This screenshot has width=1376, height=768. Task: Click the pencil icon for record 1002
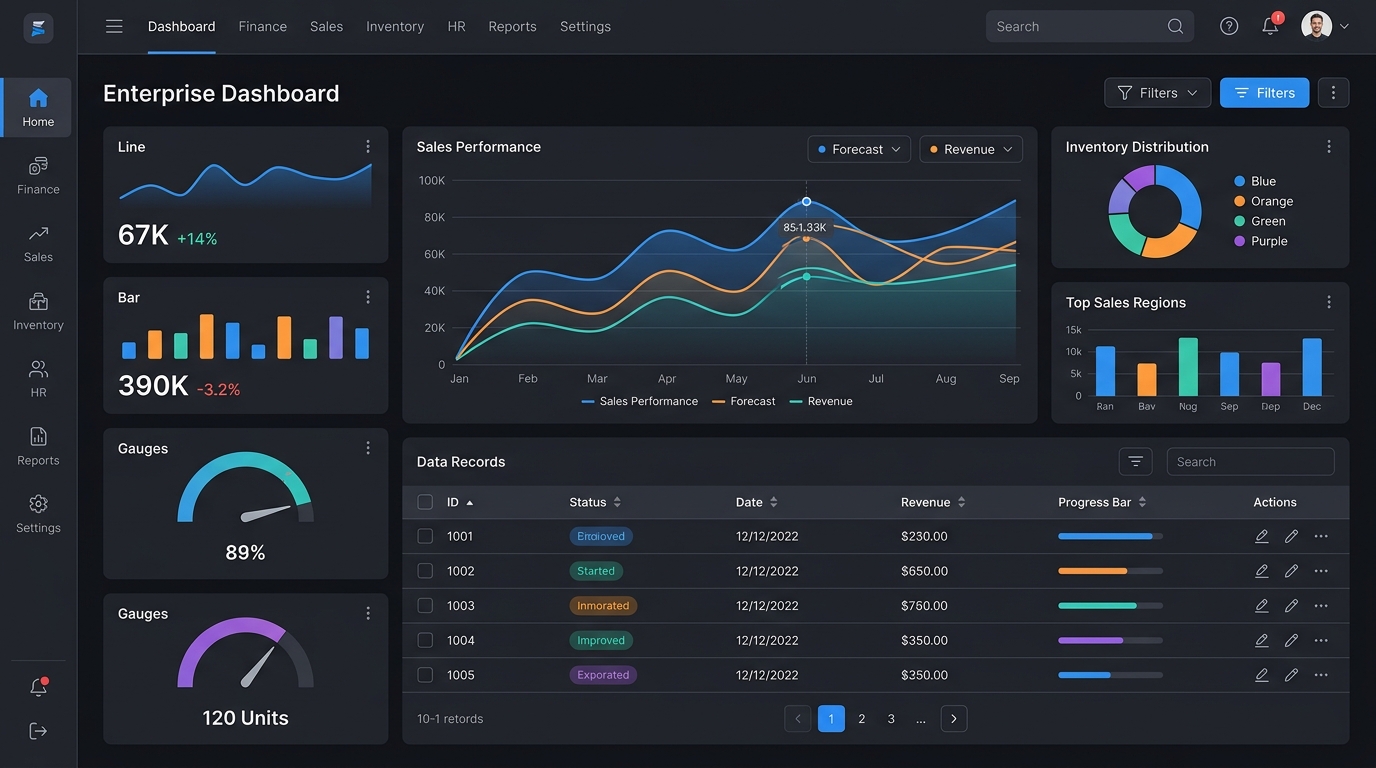[x=1291, y=571]
